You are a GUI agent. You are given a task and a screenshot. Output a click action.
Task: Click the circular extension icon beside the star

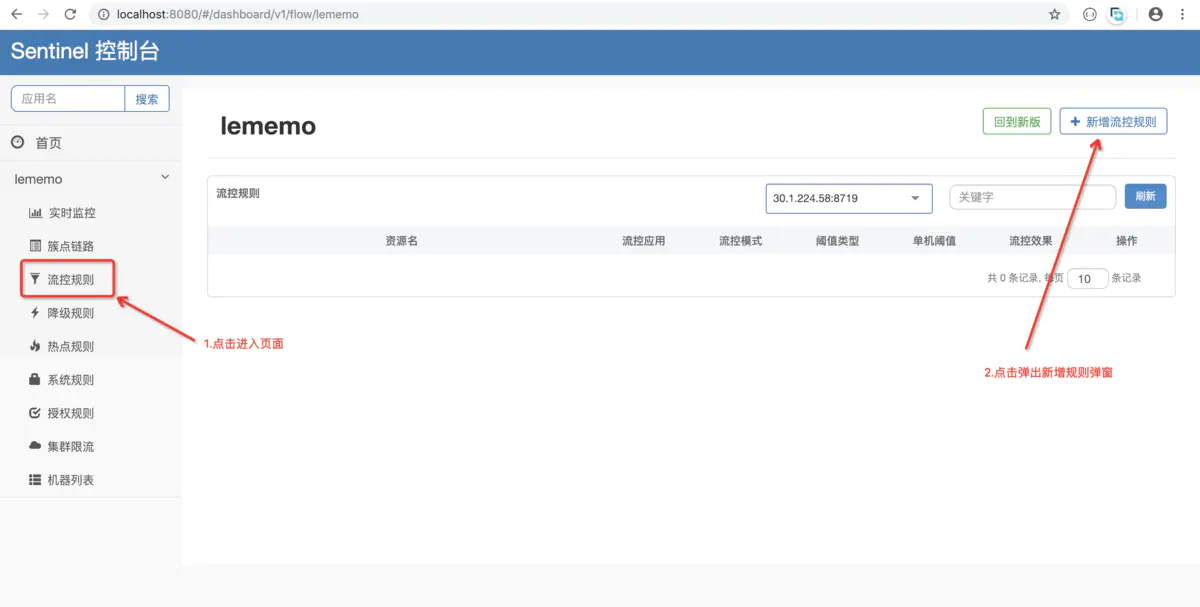[1090, 15]
